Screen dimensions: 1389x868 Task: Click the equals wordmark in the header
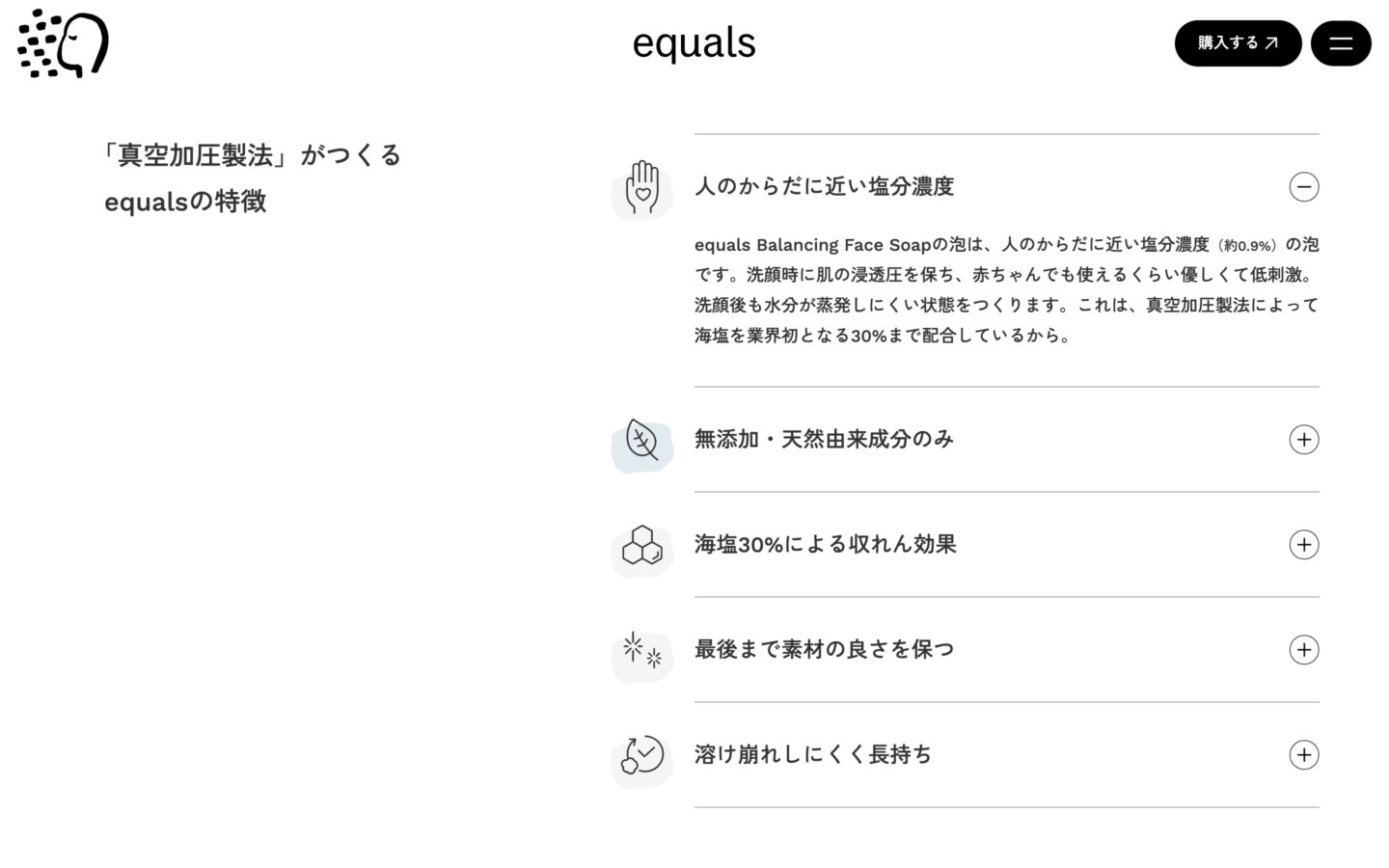pos(693,42)
